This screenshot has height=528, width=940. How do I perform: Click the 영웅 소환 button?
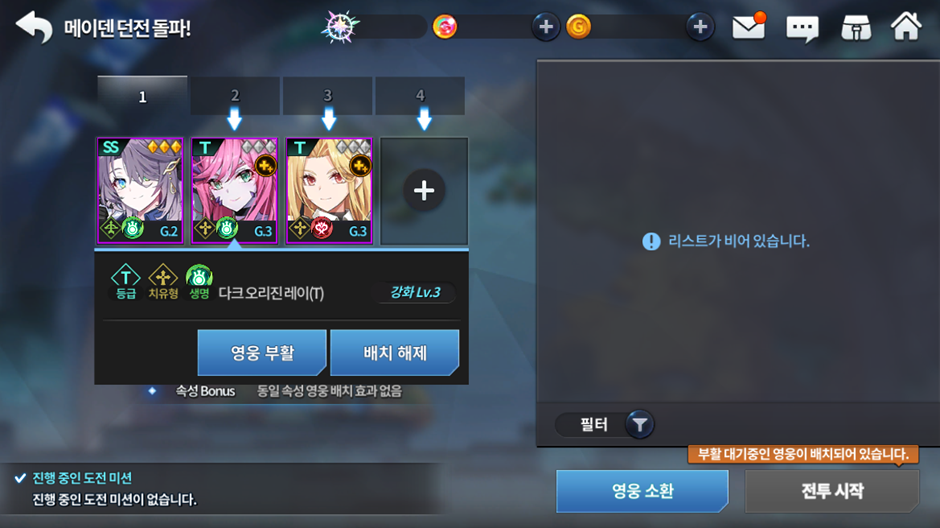642,491
